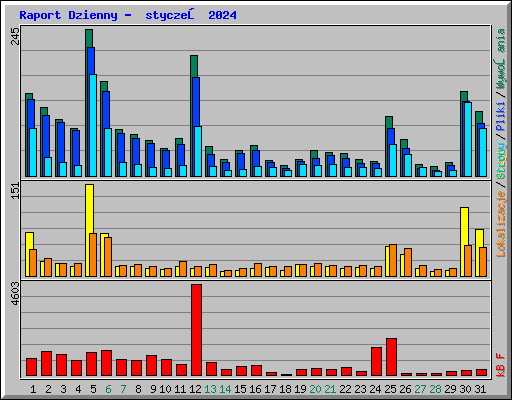
Task: Click day label 15 on x-axis
Action: [240, 389]
